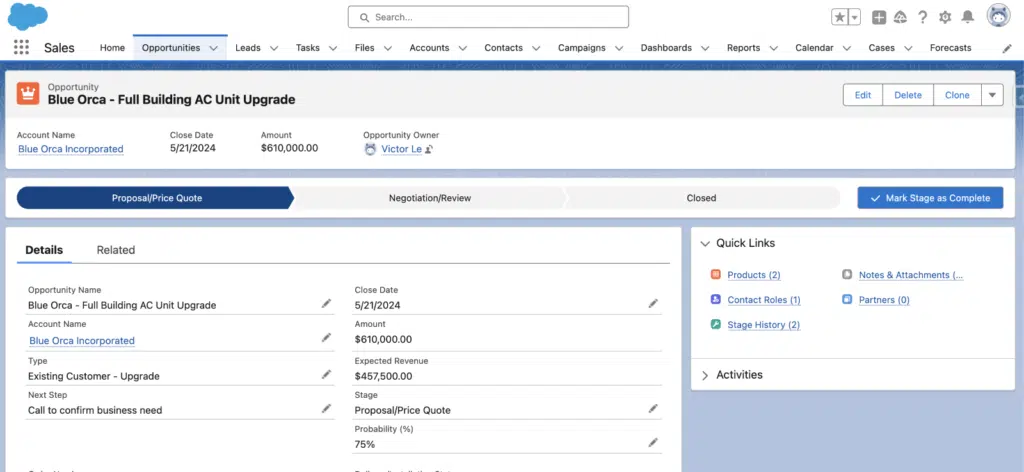Image resolution: width=1024 pixels, height=472 pixels.
Task: Select the Negotiation/Review stage
Action: [x=430, y=198]
